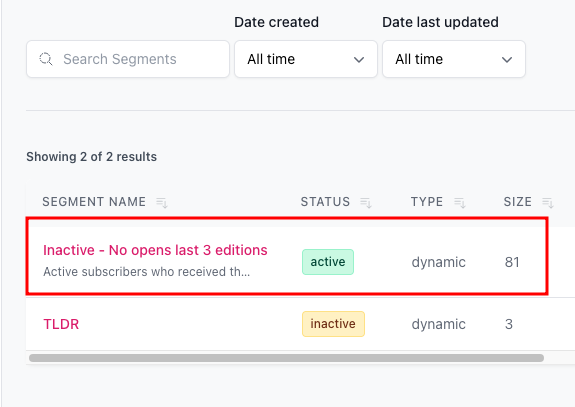Click the 'Date created' label
Screen dimensions: 575x407
click(276, 22)
